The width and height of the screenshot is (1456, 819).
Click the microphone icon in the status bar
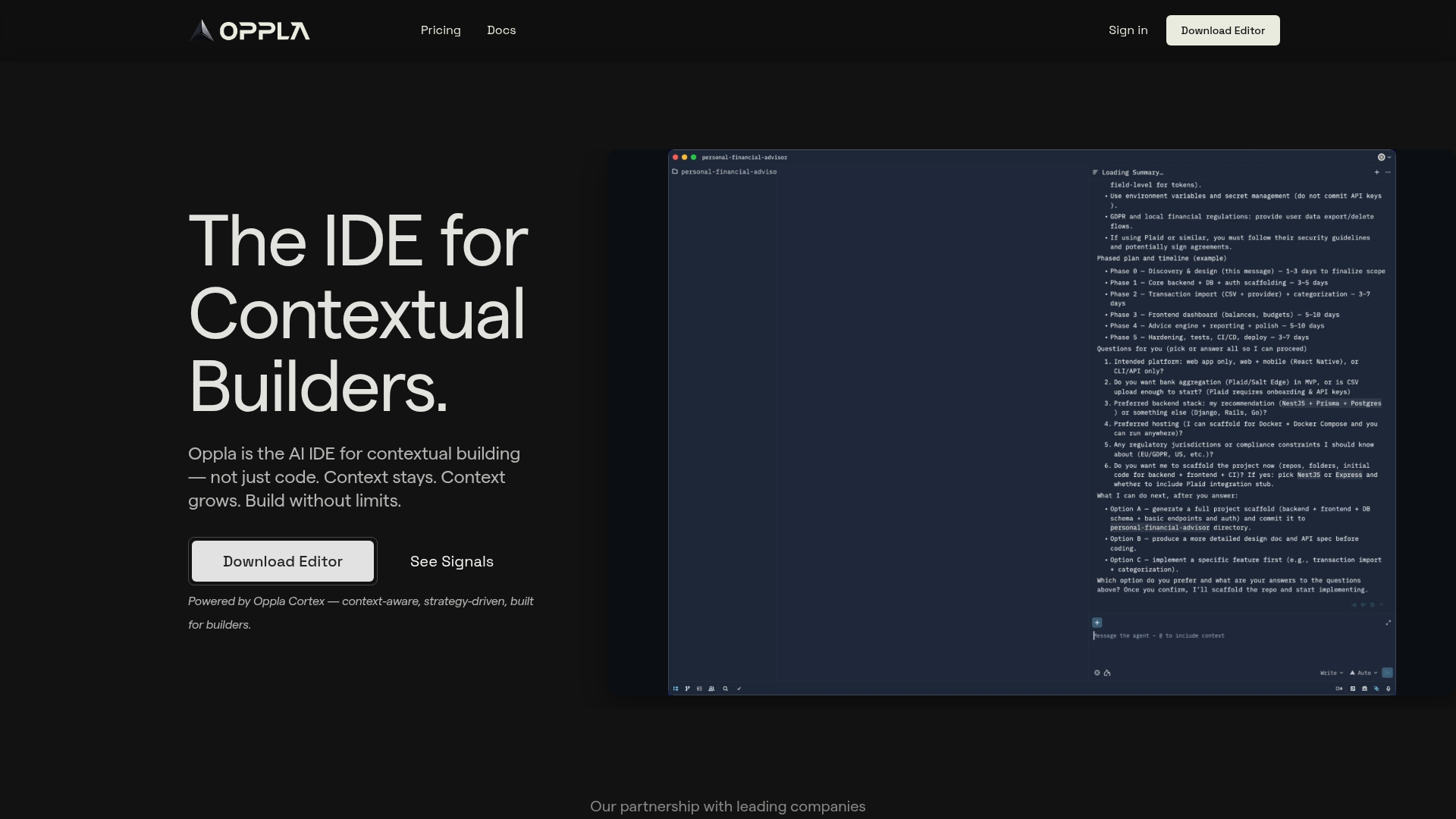tap(1389, 689)
